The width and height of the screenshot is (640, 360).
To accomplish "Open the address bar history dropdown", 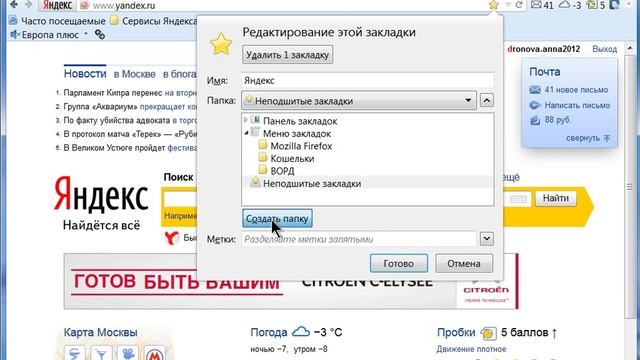I will click(508, 5).
